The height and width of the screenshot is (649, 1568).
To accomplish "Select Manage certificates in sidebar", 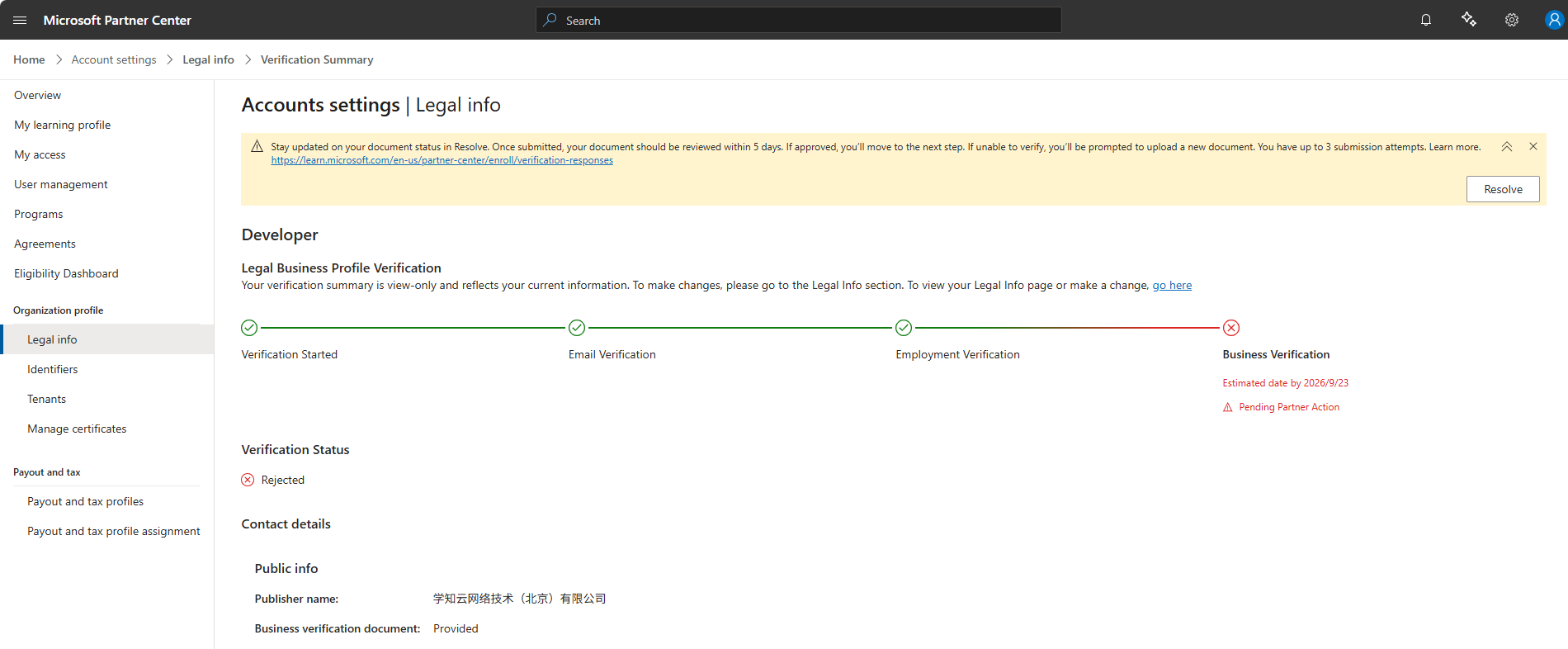I will point(77,429).
